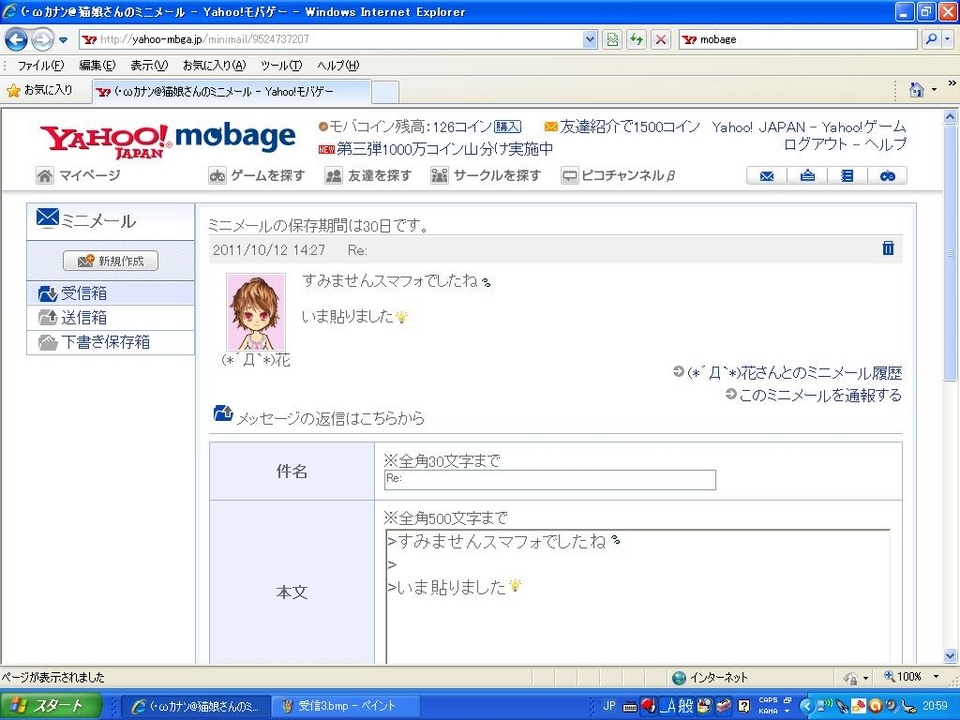Click the green refresh arrows icon
The image size is (960, 720).
[637, 39]
